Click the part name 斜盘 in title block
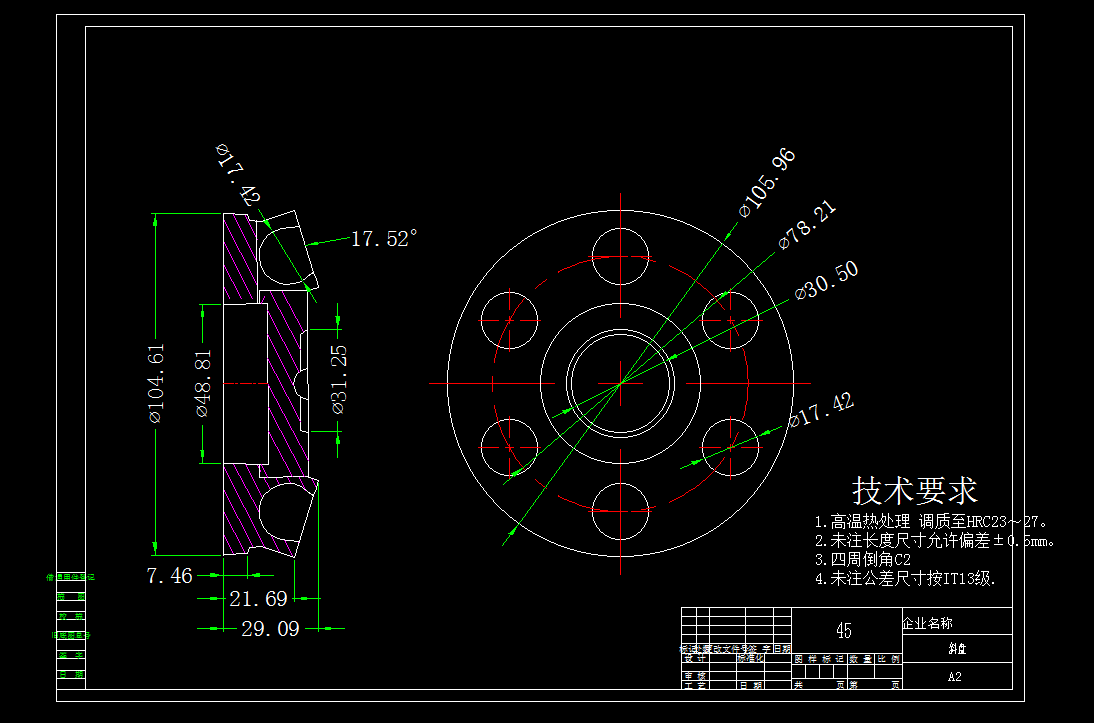This screenshot has height=723, width=1094. point(957,649)
